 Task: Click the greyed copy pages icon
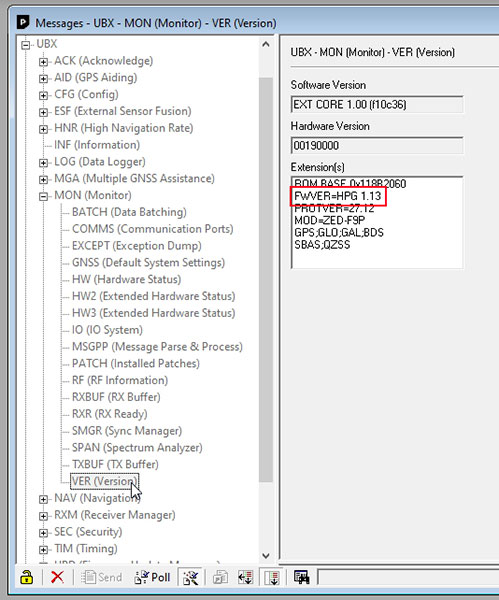point(221,577)
